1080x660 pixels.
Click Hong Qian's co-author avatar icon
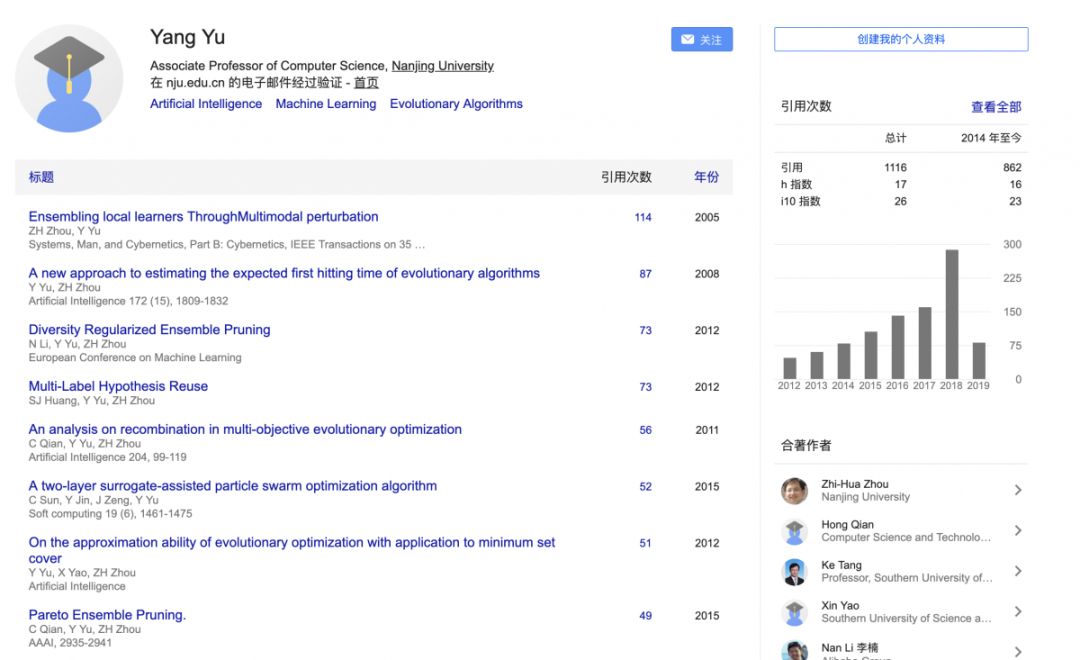pos(794,531)
